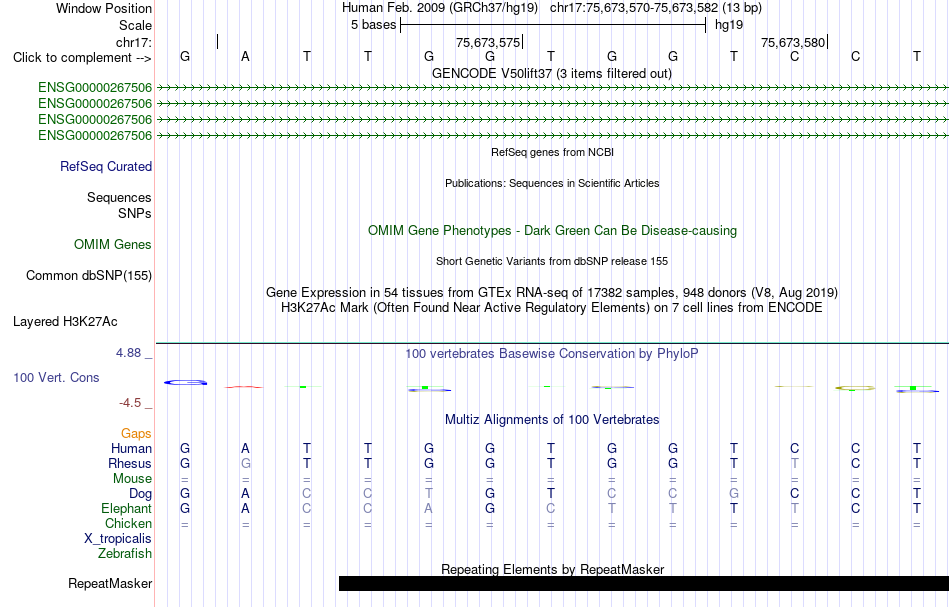Viewport: 950px width, 607px height.
Task: Click the 'Click to complement -->' label
Action: click(82, 58)
